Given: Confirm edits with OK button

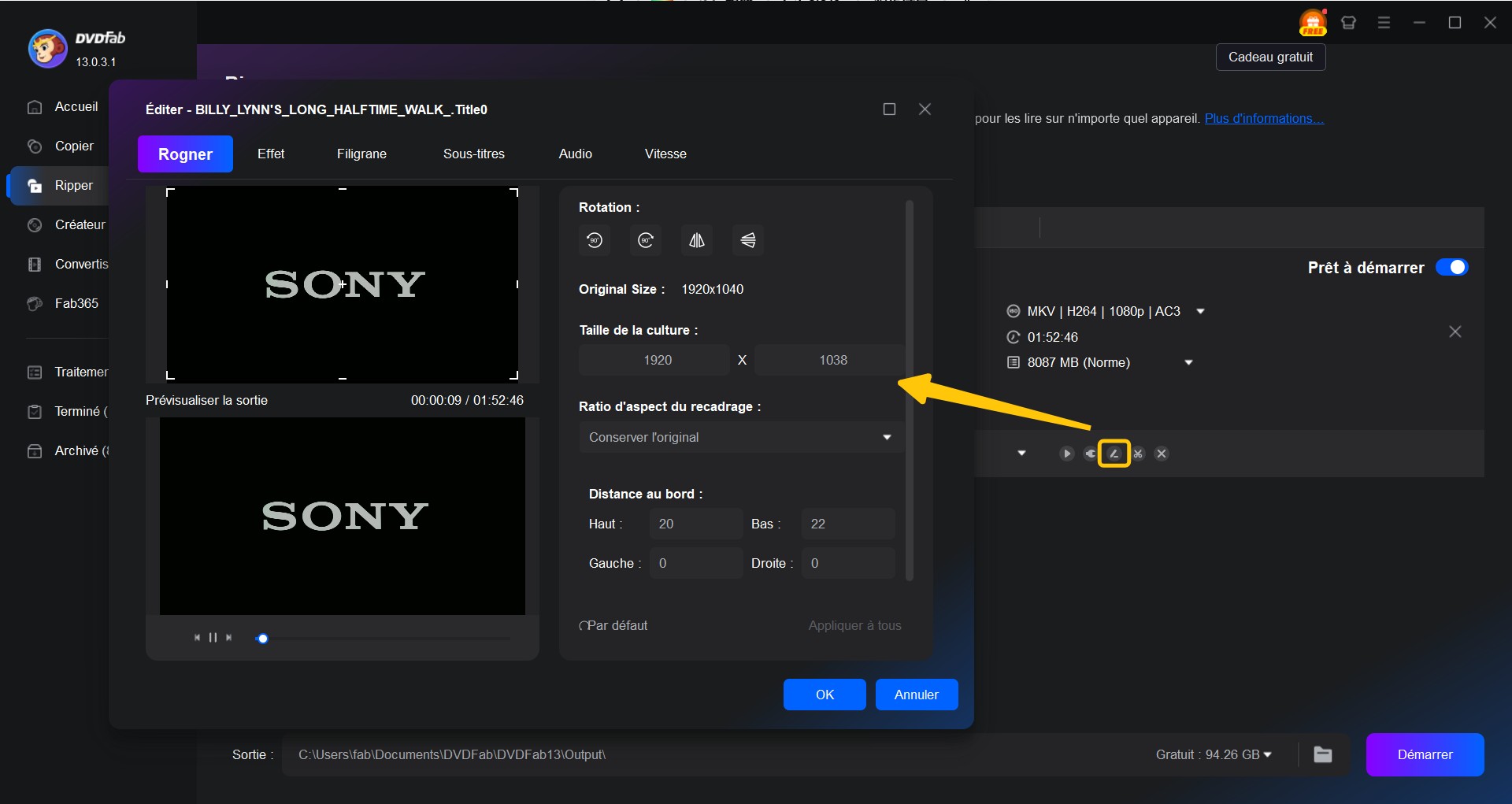Looking at the screenshot, I should 825,695.
